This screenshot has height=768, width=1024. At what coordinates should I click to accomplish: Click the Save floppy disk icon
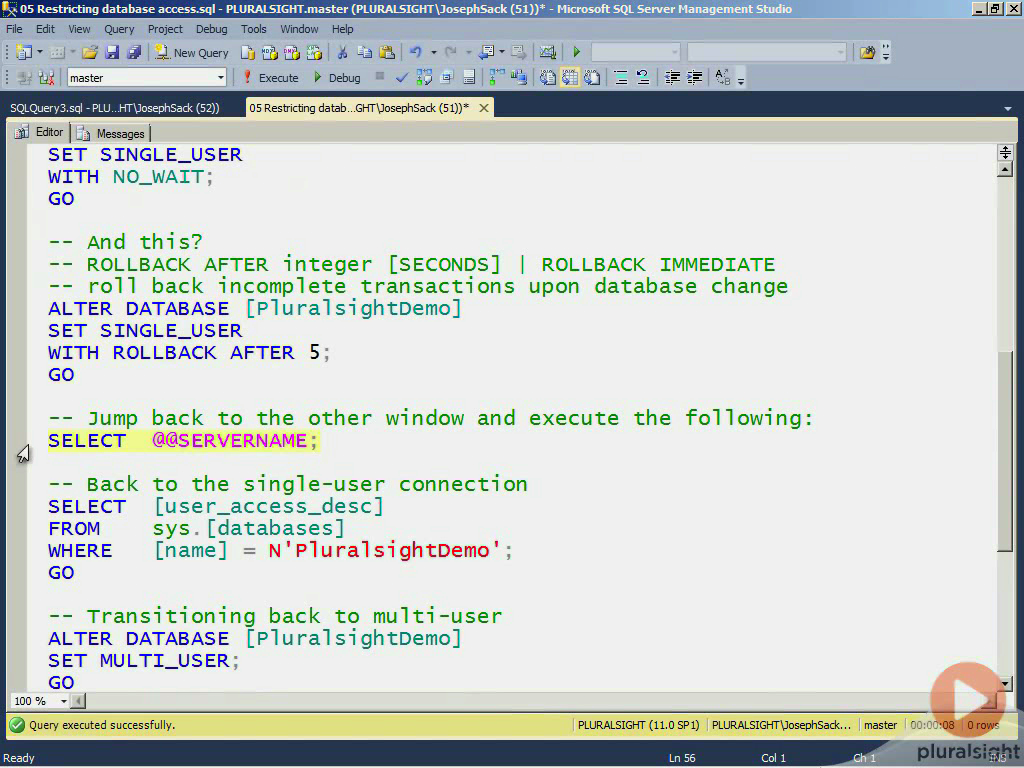tap(112, 52)
